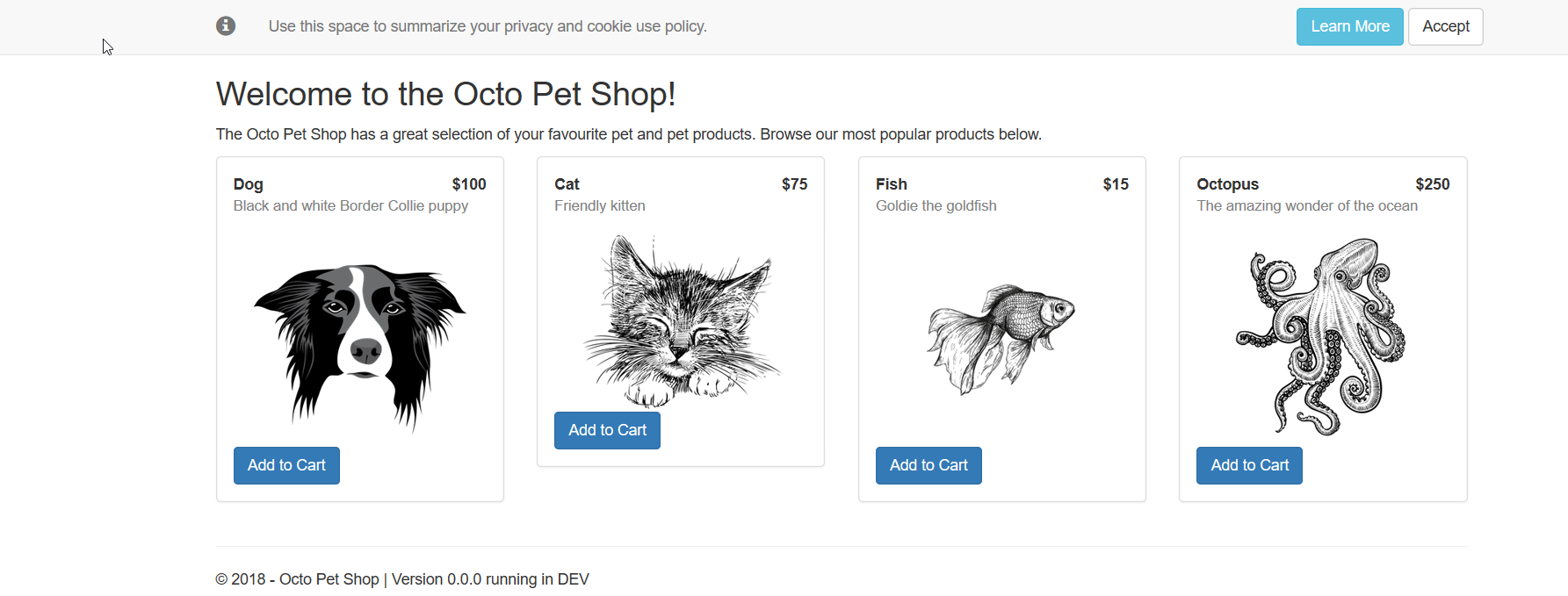The width and height of the screenshot is (1568, 596).
Task: Add the Octopus to cart
Action: click(1249, 465)
